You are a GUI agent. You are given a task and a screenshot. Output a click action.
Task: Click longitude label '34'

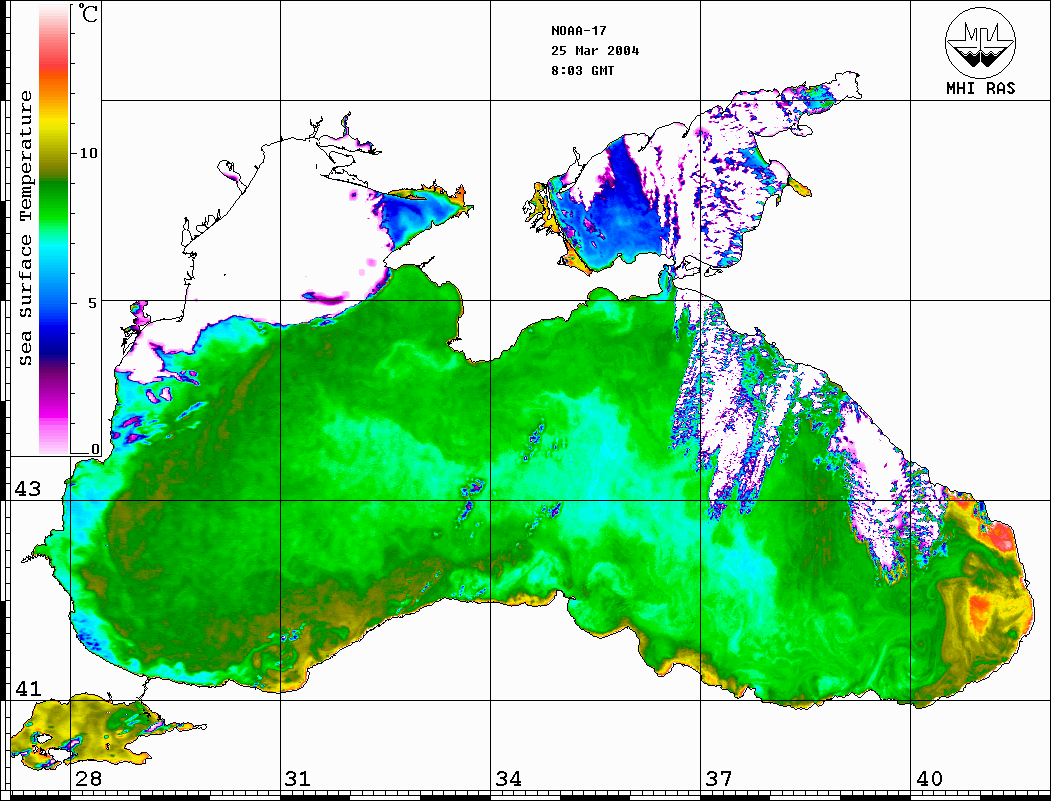[509, 779]
